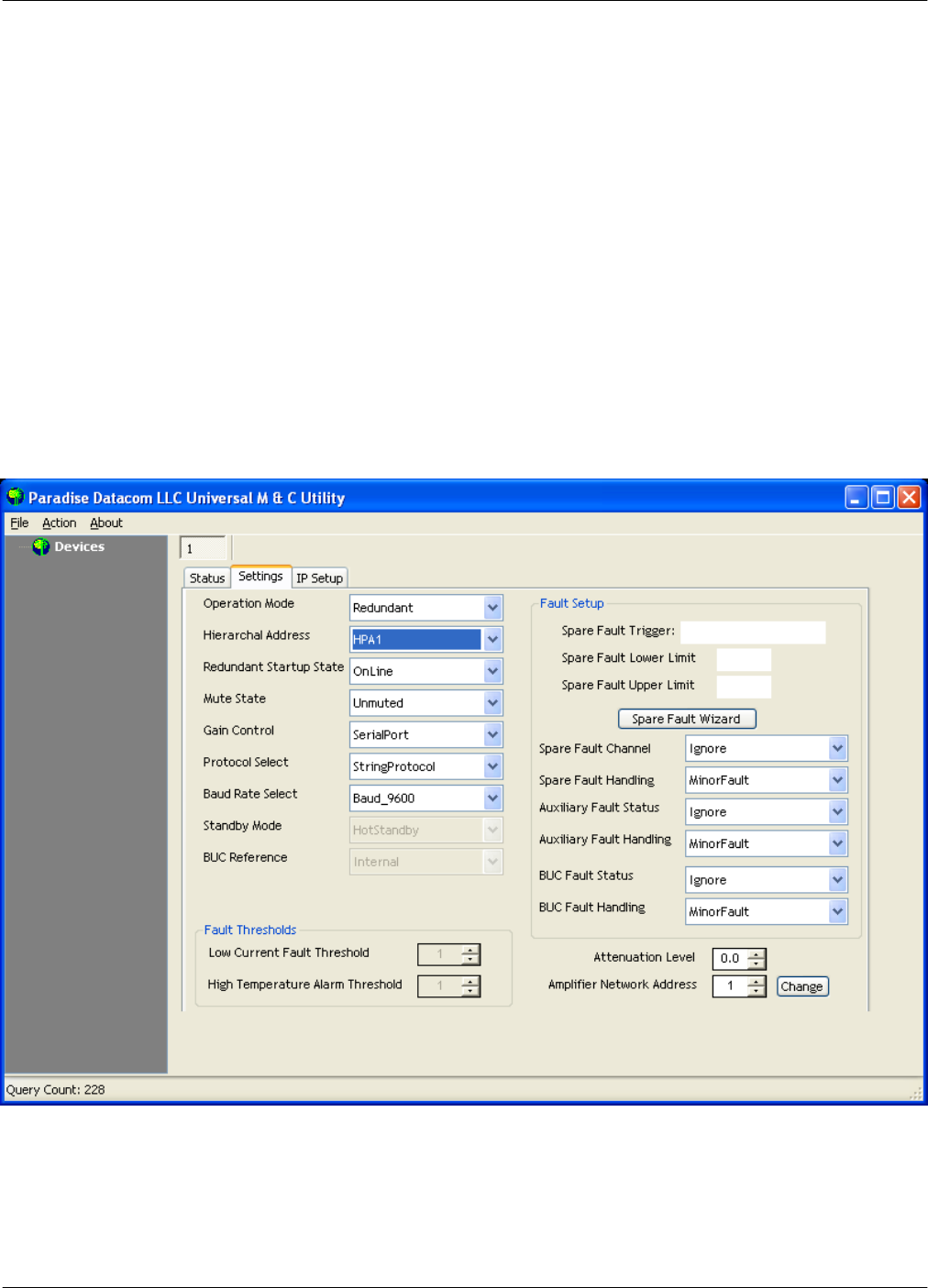928x1288 pixels.
Task: Maximize the M & C Utility window
Action: pyautogui.click(x=883, y=497)
